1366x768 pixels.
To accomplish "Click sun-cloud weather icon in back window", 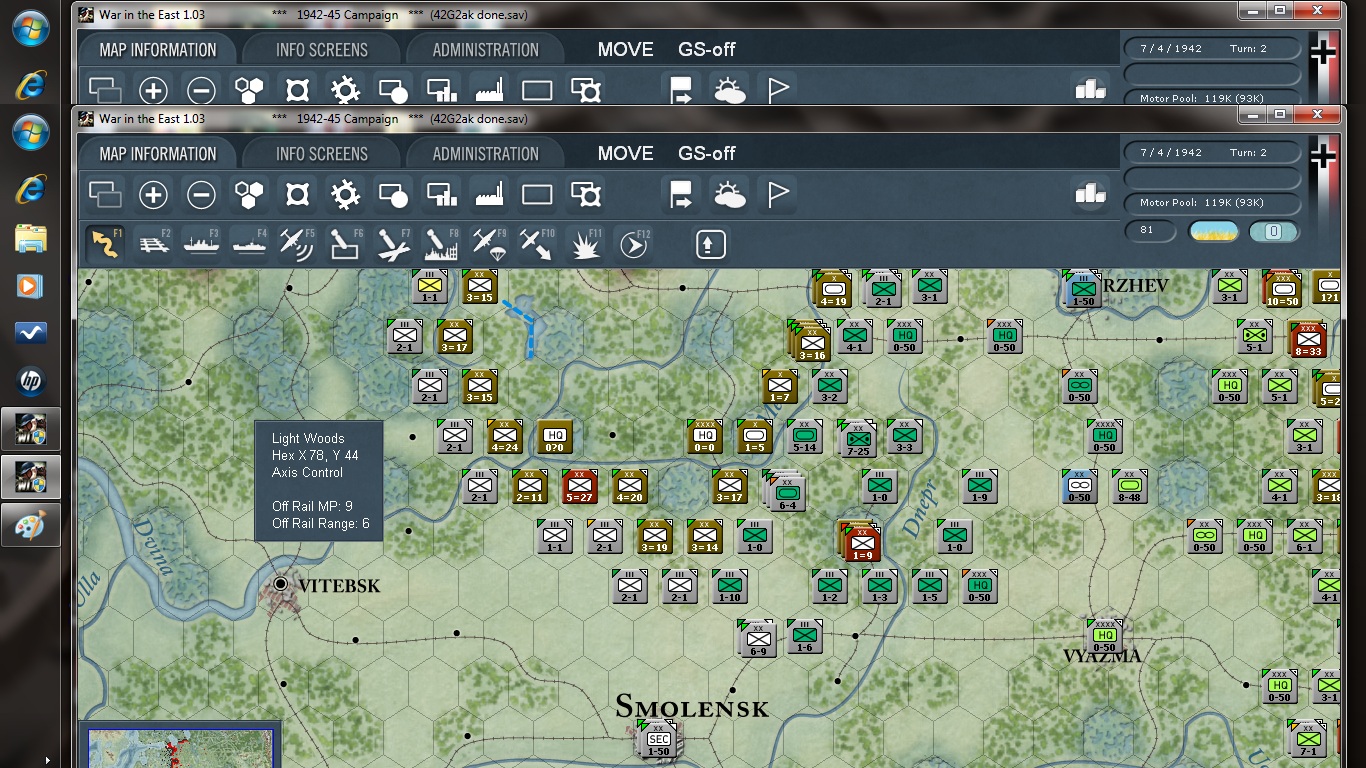I will (x=729, y=91).
